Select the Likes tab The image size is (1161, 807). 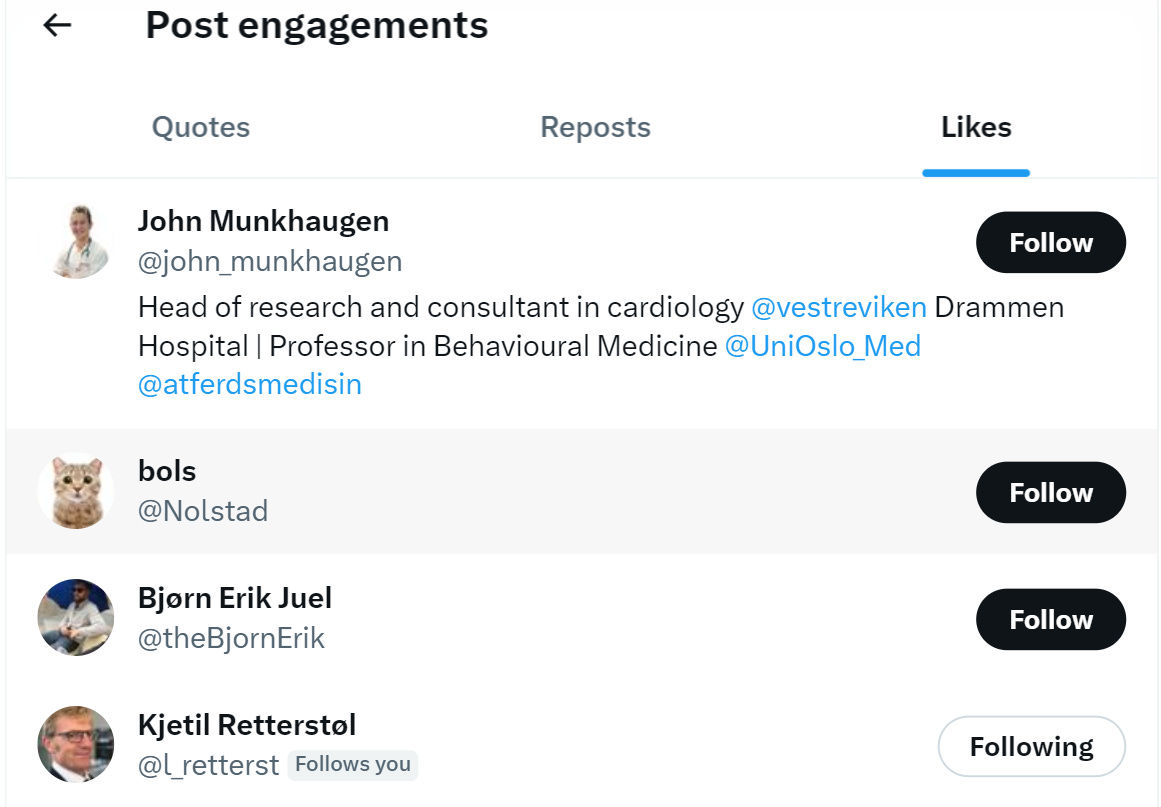coord(976,128)
